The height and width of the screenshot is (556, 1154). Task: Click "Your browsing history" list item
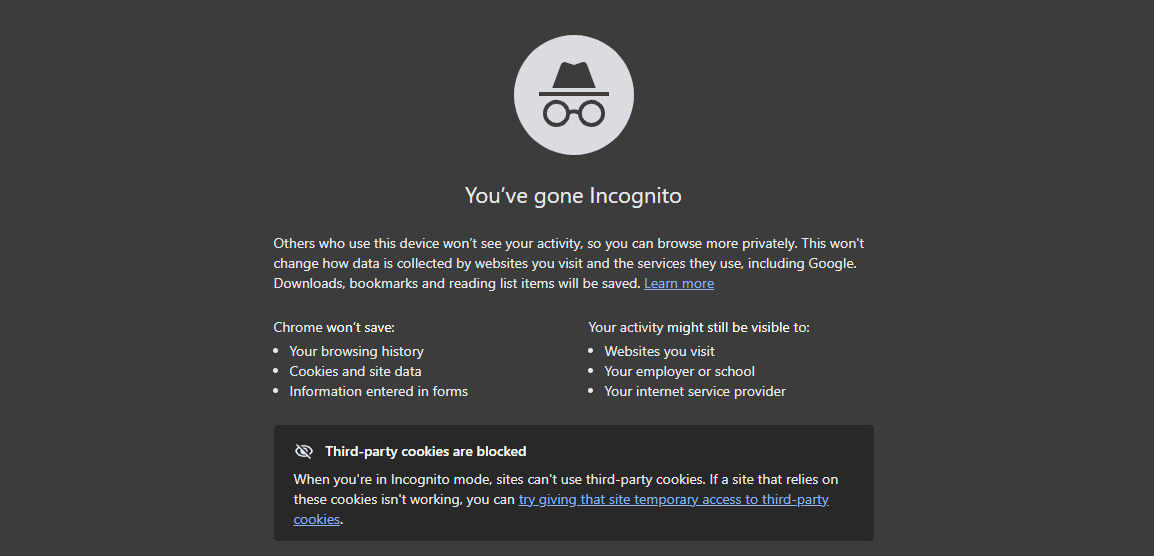click(x=356, y=352)
